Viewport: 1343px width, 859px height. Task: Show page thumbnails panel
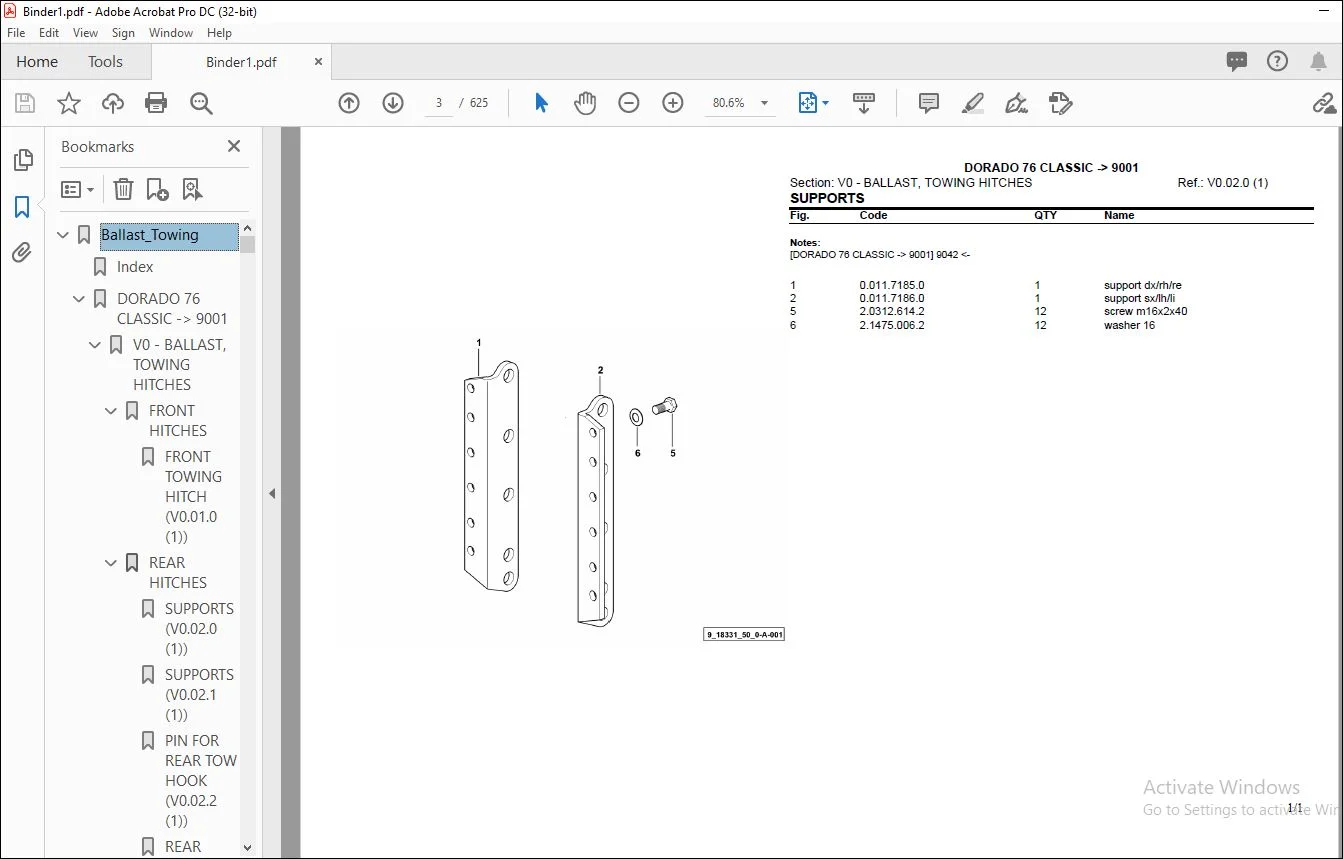(22, 160)
